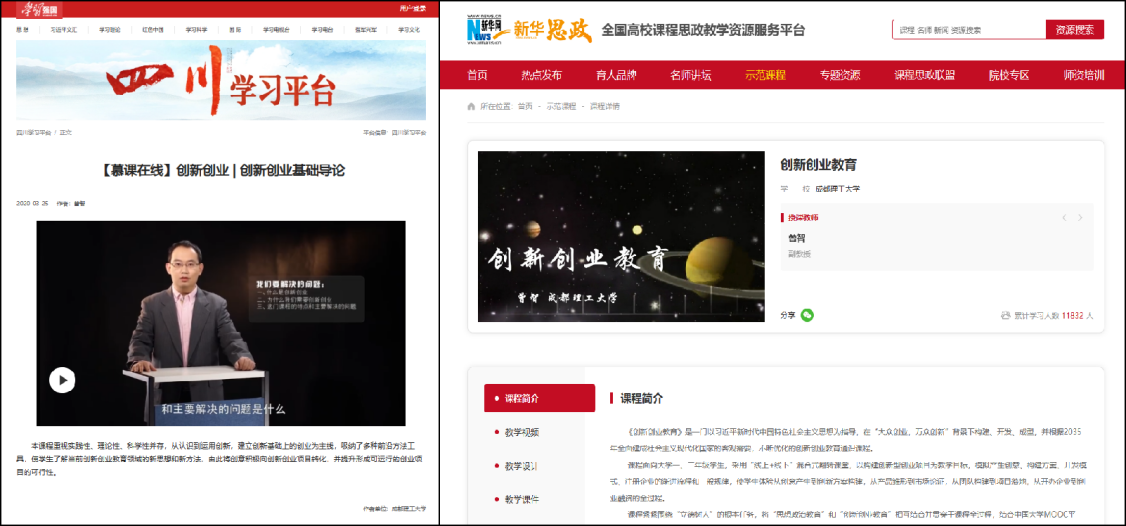Click the 资源搜索 button

tap(1074, 29)
